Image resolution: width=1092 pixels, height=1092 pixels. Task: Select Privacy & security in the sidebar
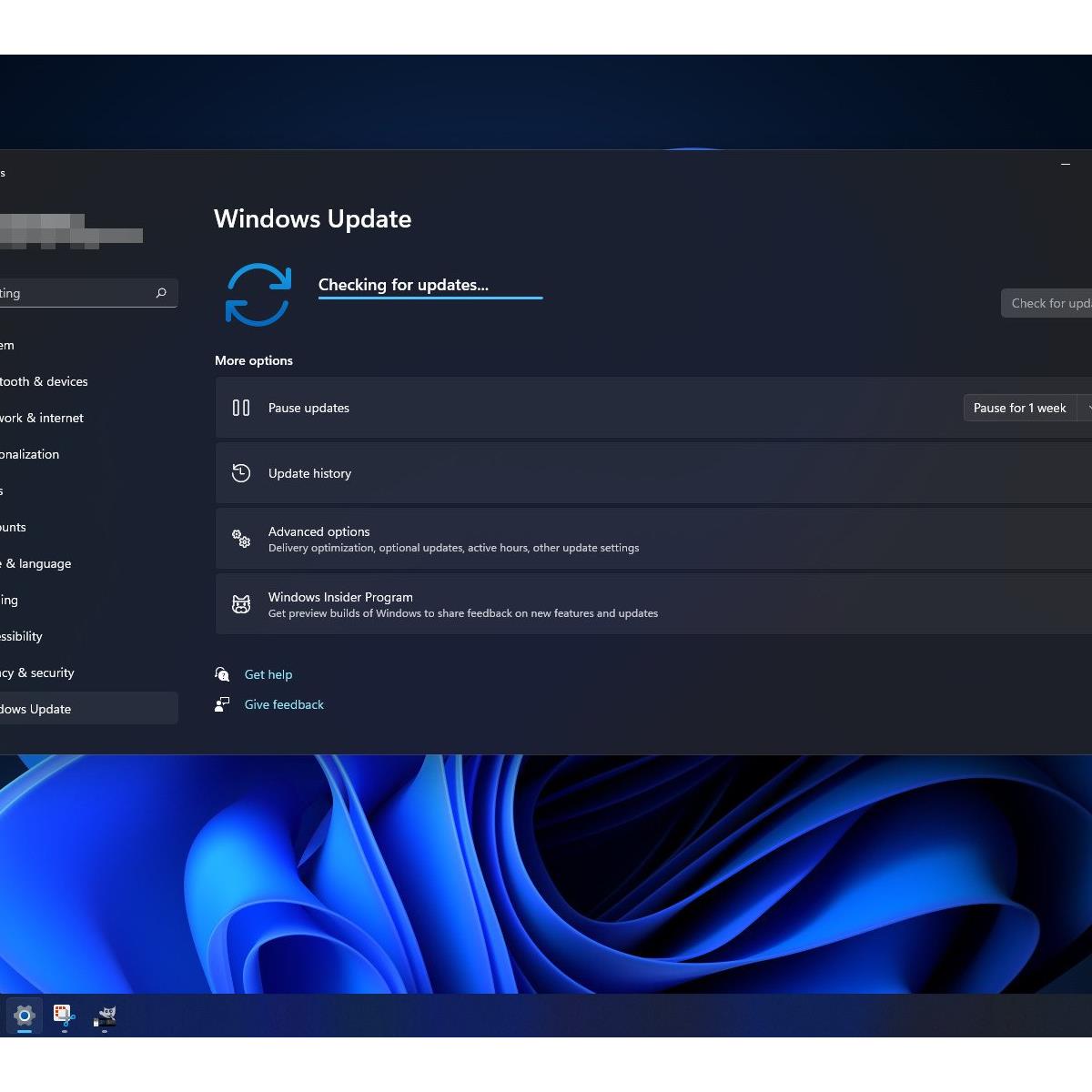(38, 672)
